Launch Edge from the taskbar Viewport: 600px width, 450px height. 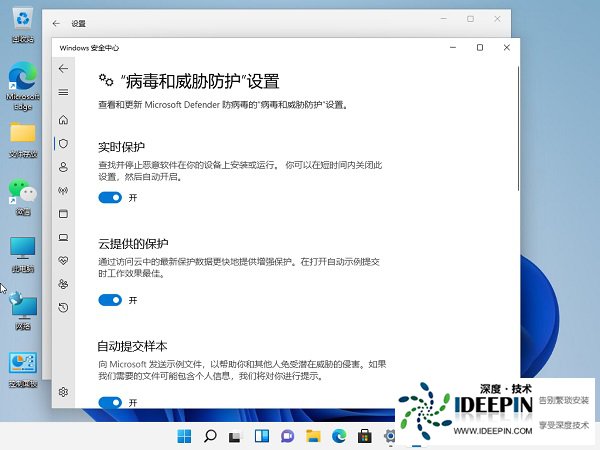coord(339,436)
